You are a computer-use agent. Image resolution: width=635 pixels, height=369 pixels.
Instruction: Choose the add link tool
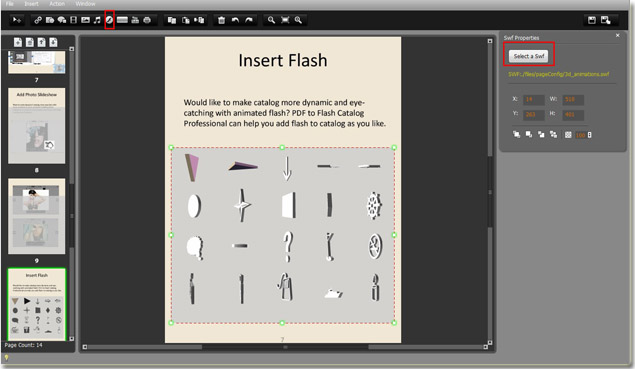click(38, 20)
